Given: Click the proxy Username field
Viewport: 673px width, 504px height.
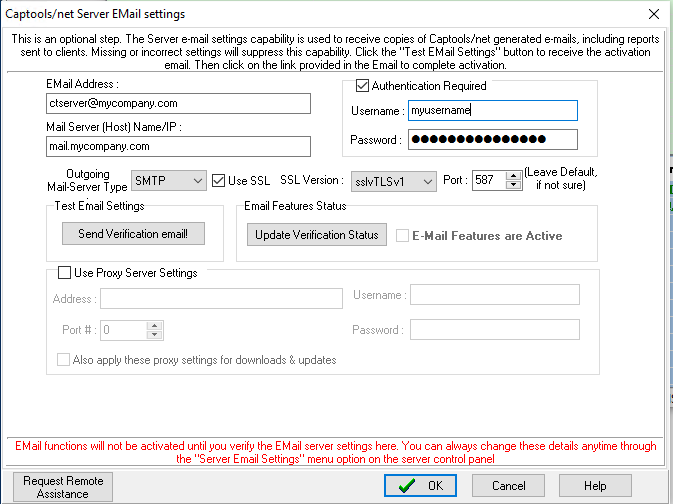Looking at the screenshot, I should click(495, 295).
